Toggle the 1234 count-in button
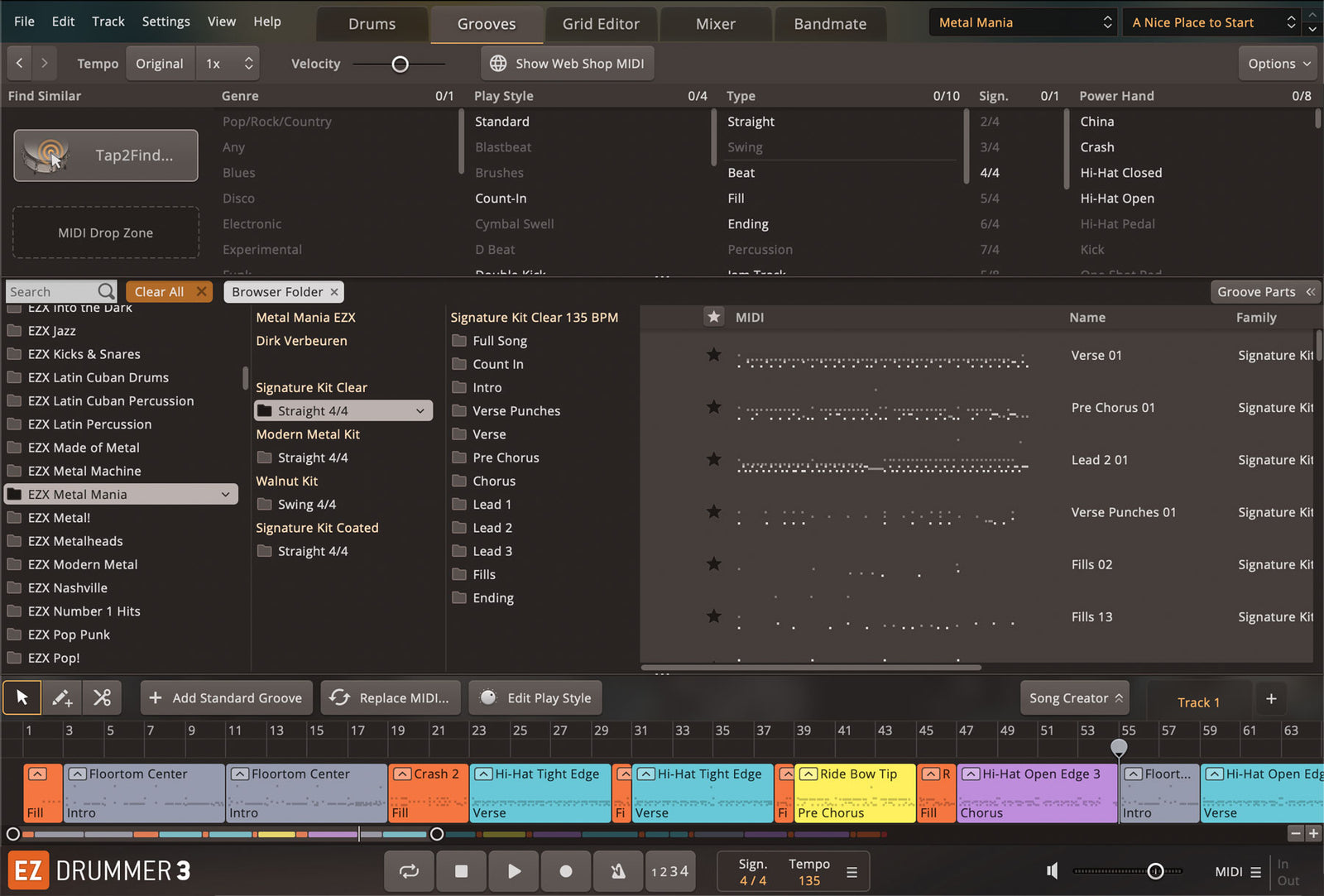The height and width of the screenshot is (896, 1324). point(669,871)
